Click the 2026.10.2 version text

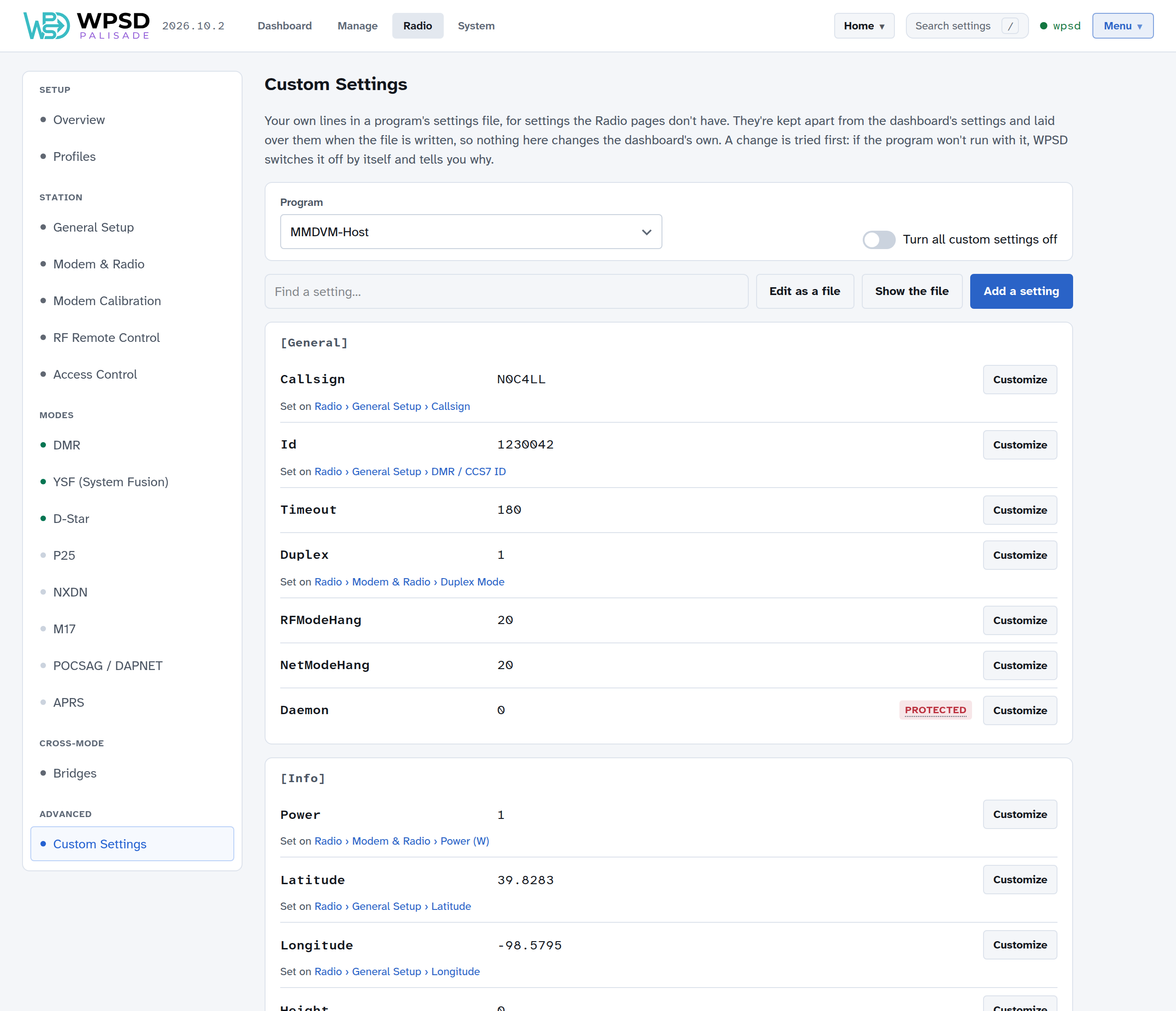pyautogui.click(x=193, y=26)
